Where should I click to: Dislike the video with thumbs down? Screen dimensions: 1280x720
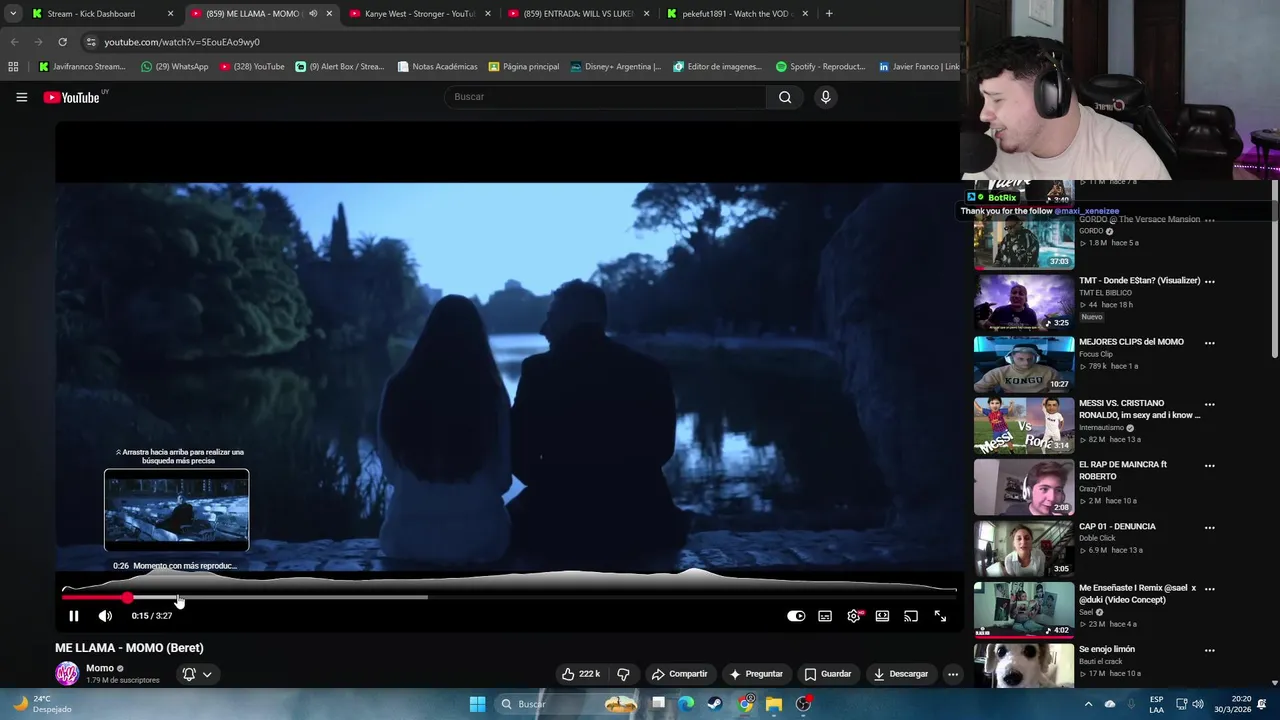click(x=623, y=674)
